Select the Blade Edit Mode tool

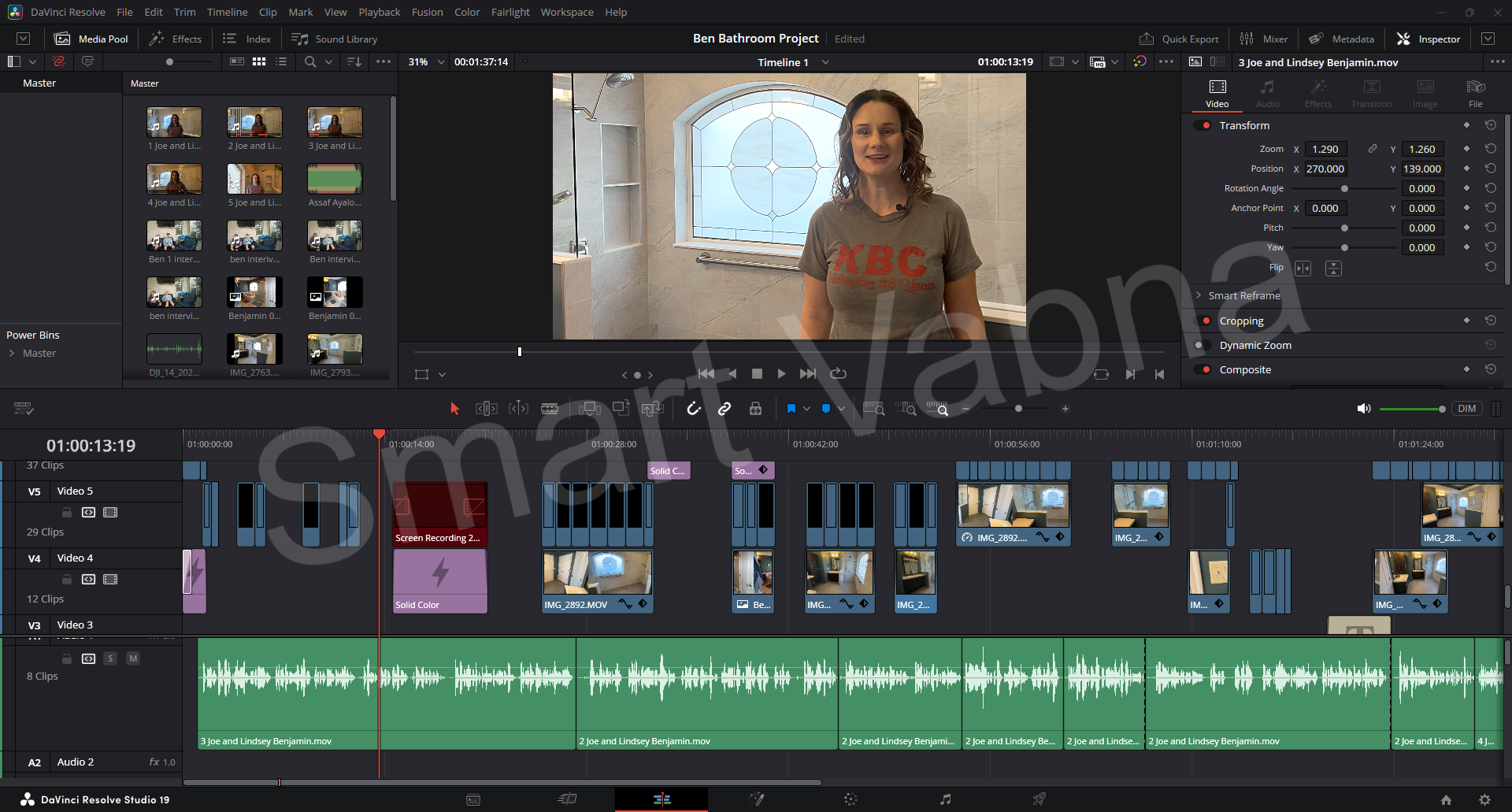(x=550, y=408)
